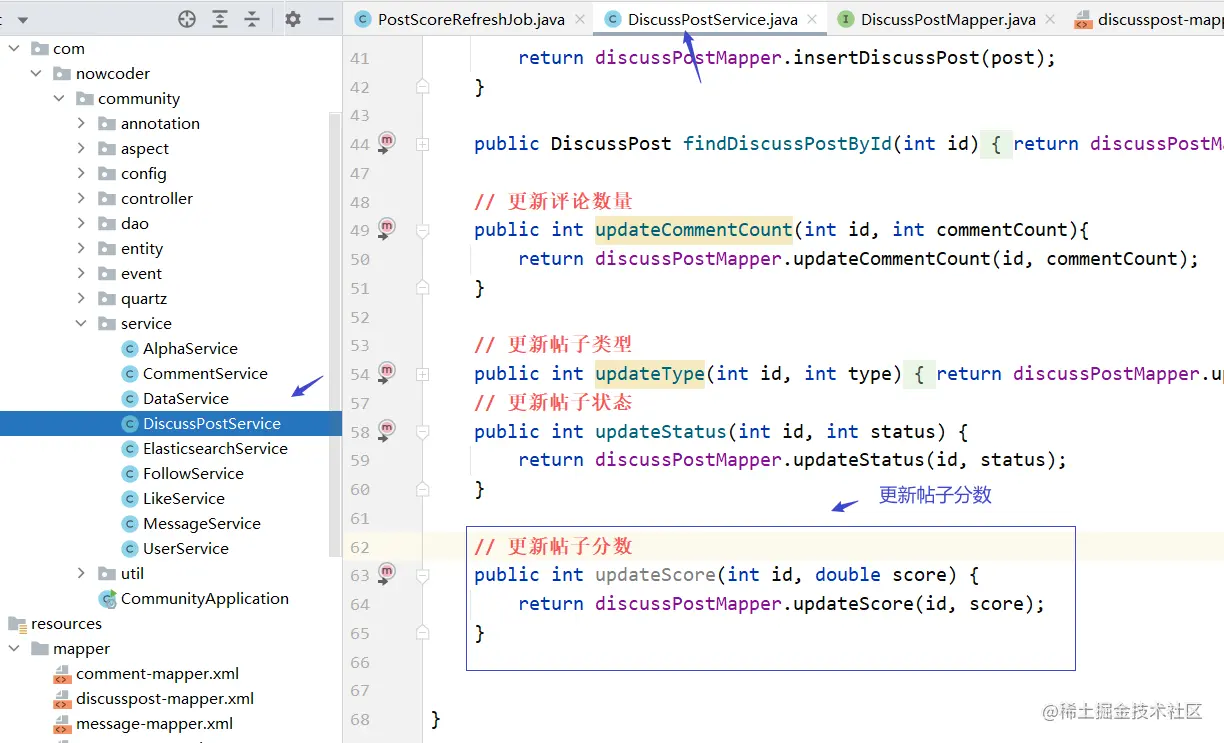Switch to PostScoreRefreshJob.java tab
This screenshot has width=1224, height=743.
471,19
